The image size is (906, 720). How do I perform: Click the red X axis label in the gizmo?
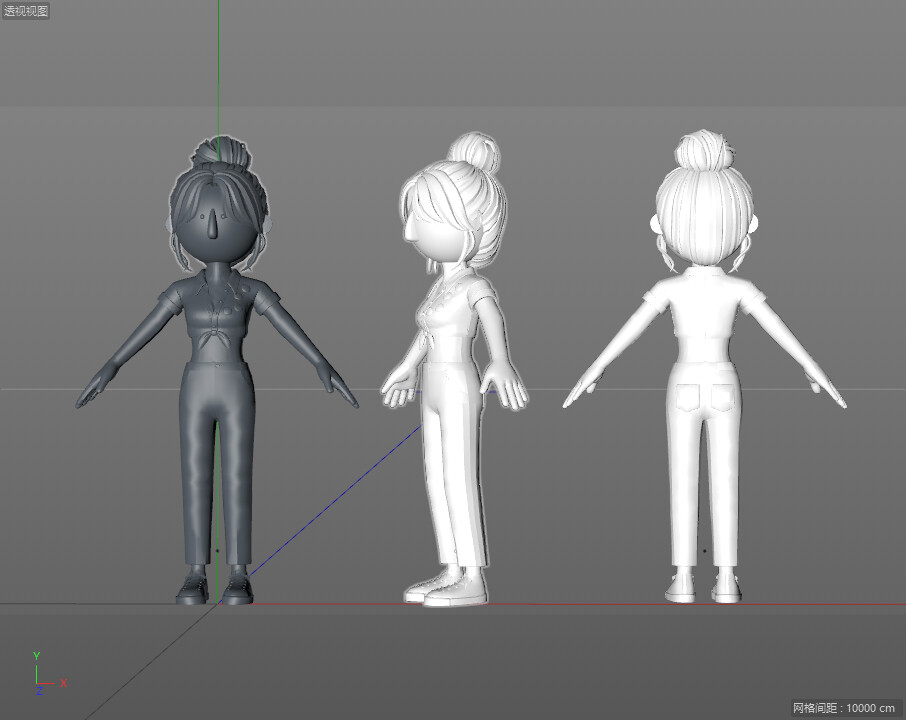63,683
